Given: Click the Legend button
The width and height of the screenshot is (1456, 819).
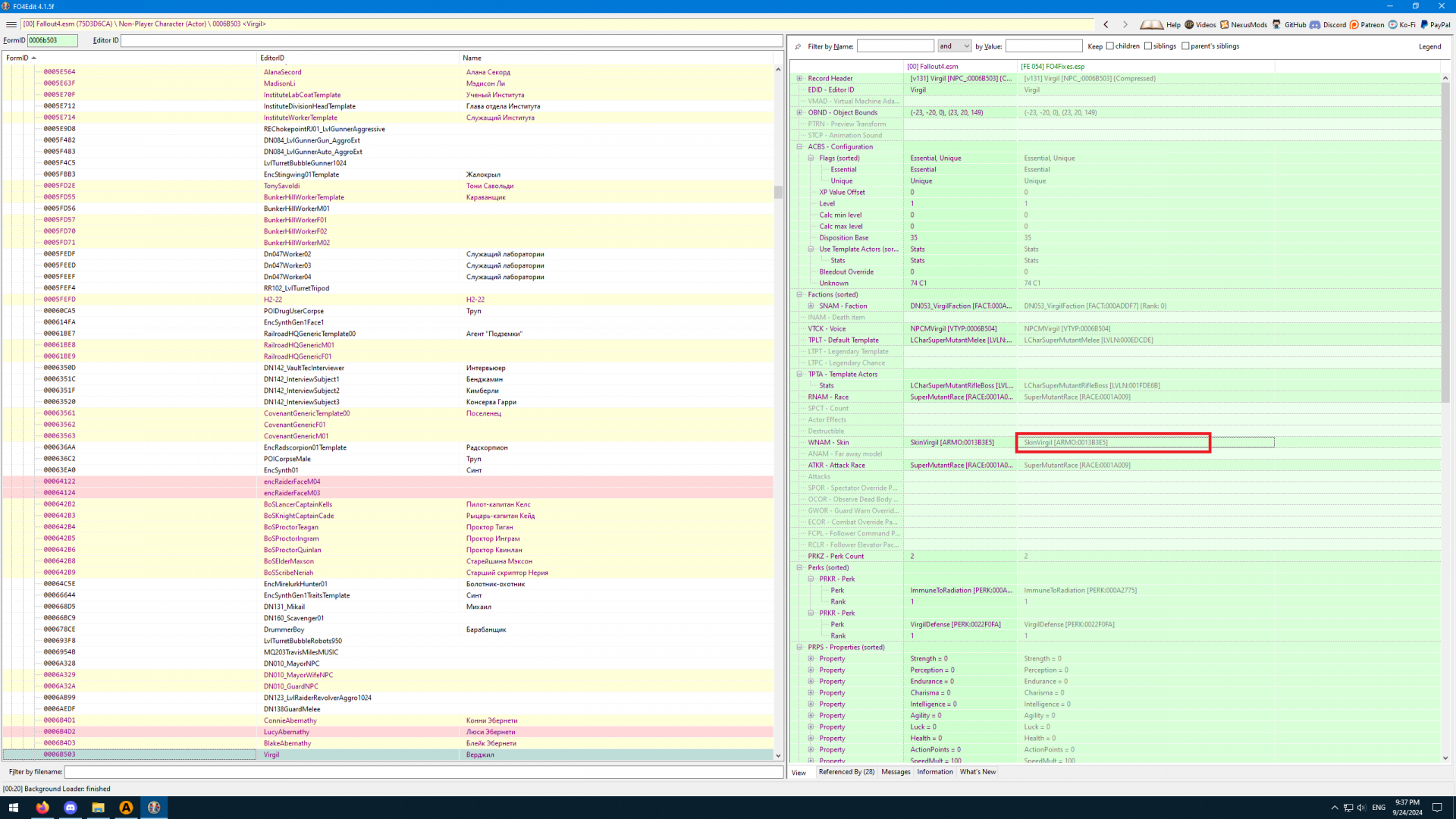Looking at the screenshot, I should click(x=1429, y=47).
